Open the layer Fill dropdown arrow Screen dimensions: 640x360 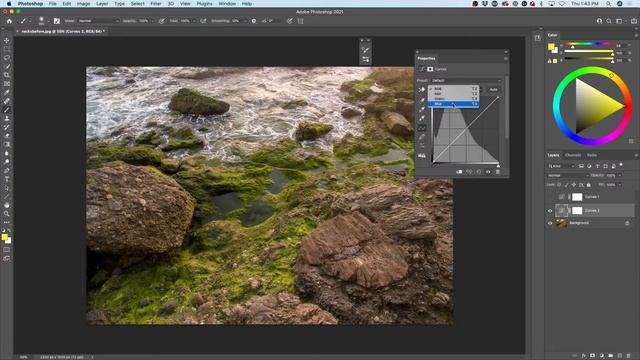point(620,185)
